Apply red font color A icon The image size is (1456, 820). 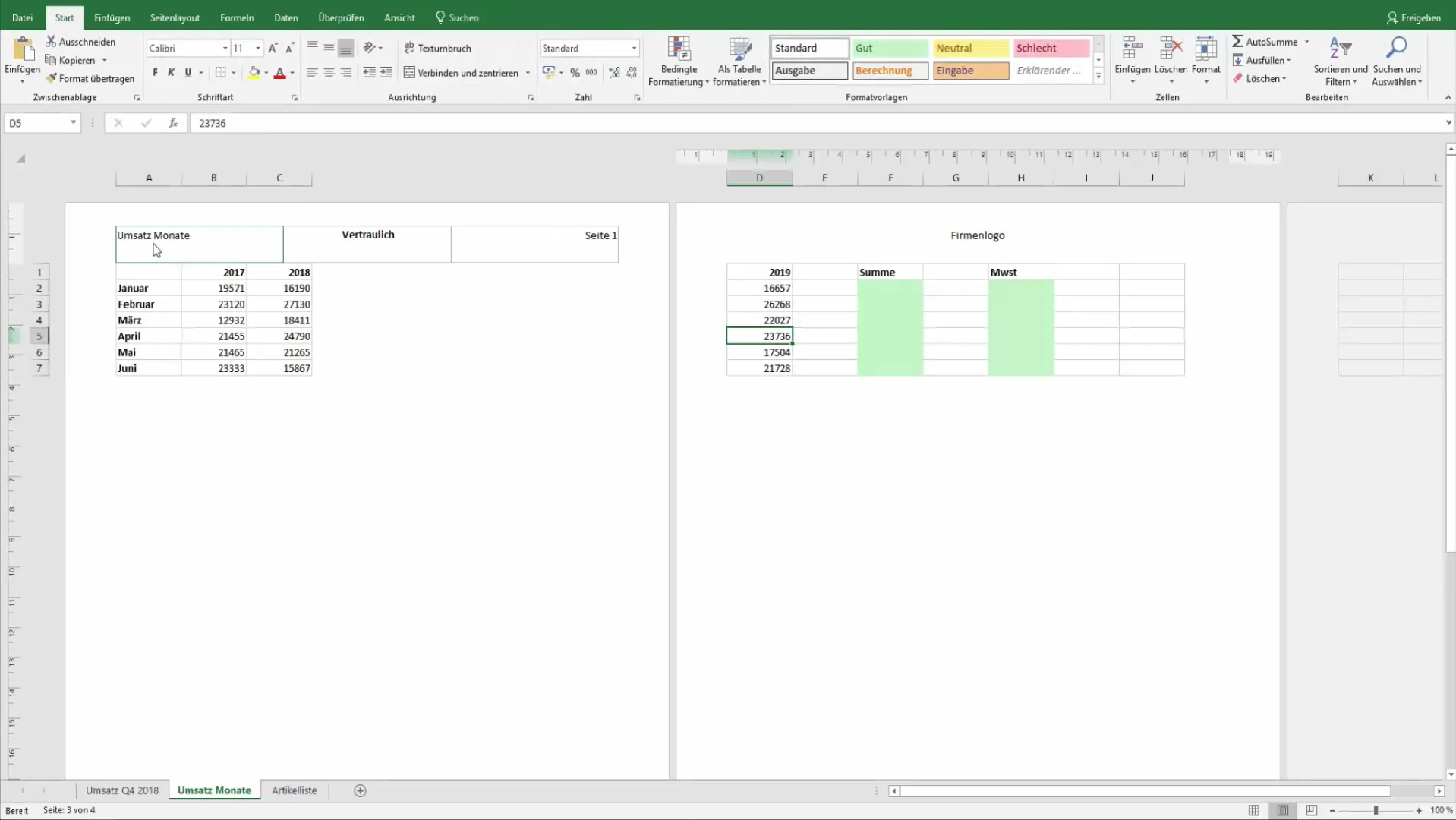point(279,73)
